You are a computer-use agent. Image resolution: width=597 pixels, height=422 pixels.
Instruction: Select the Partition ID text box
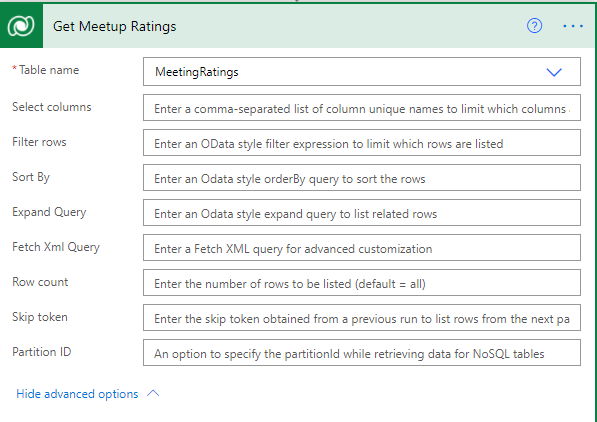(x=362, y=353)
